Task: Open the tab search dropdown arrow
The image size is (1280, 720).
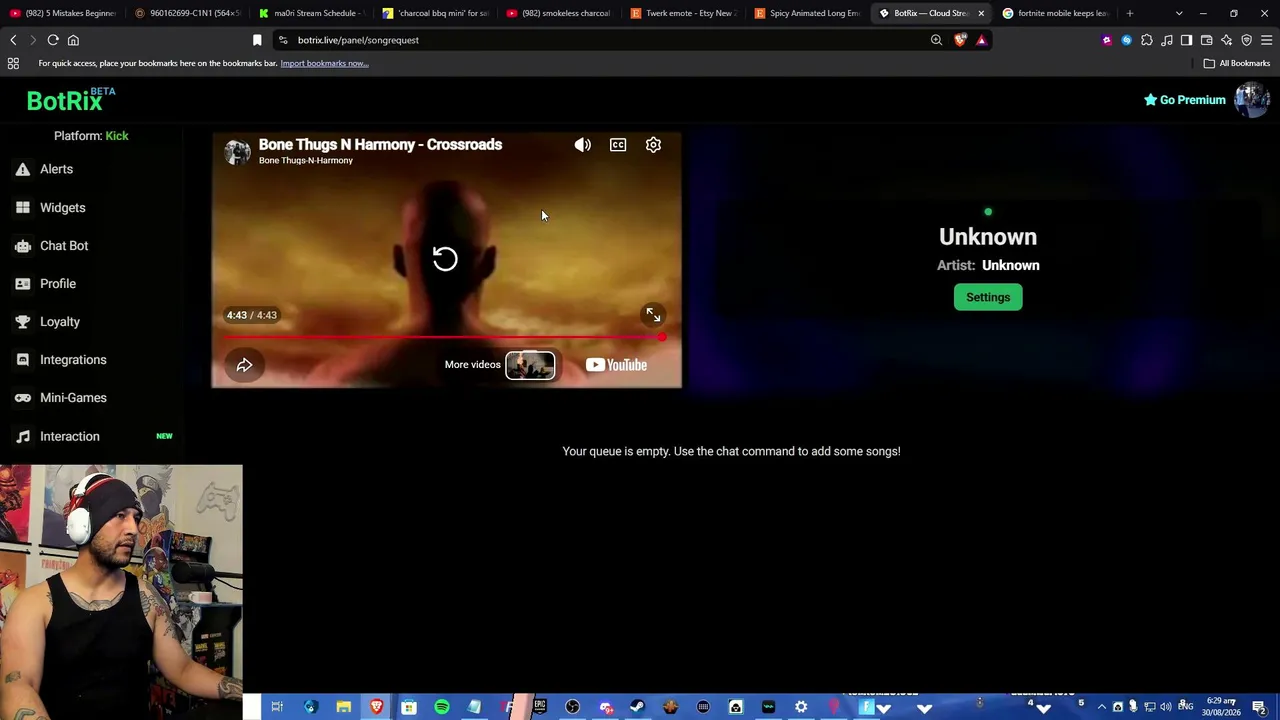Action: coord(1179,13)
